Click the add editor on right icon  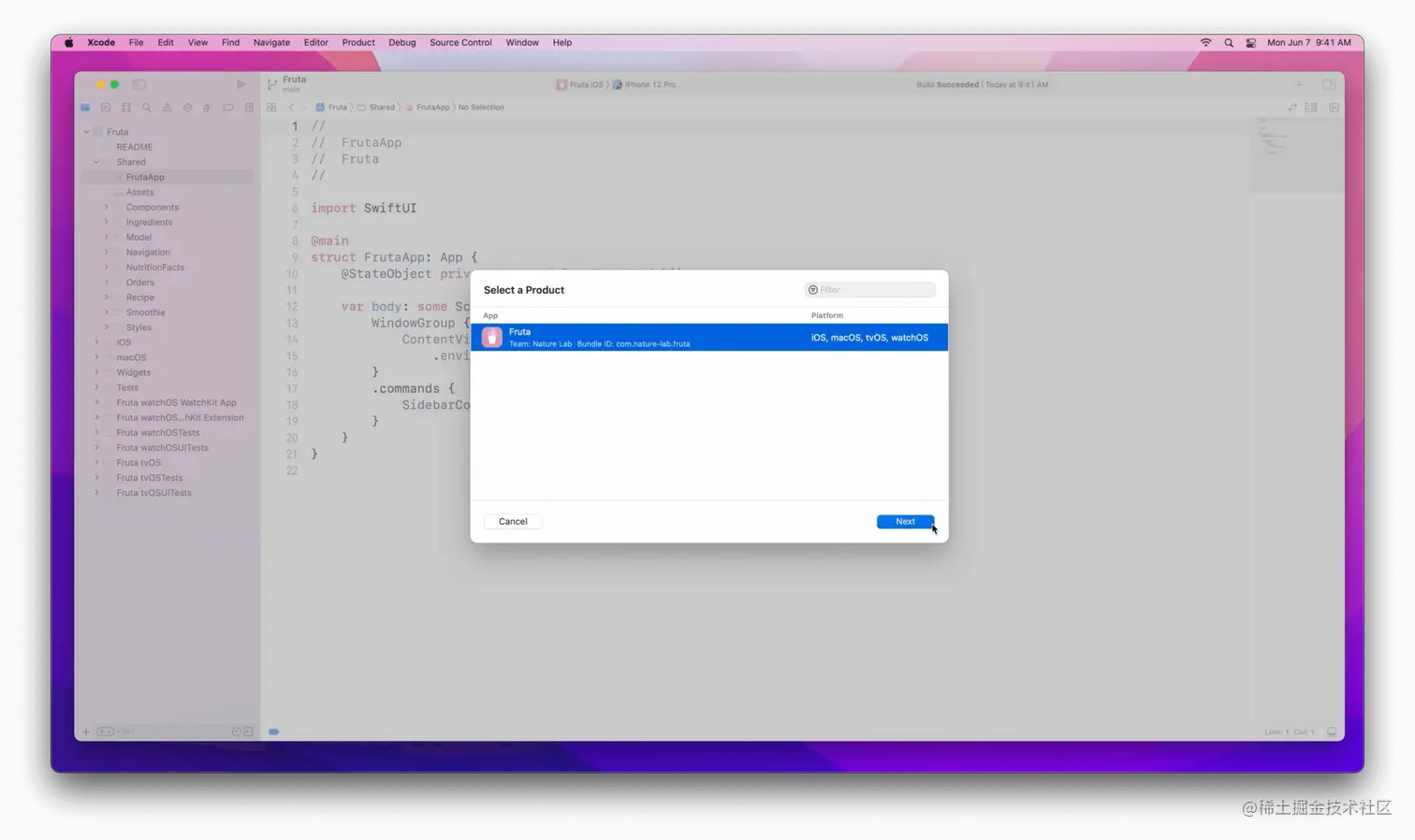point(1334,108)
